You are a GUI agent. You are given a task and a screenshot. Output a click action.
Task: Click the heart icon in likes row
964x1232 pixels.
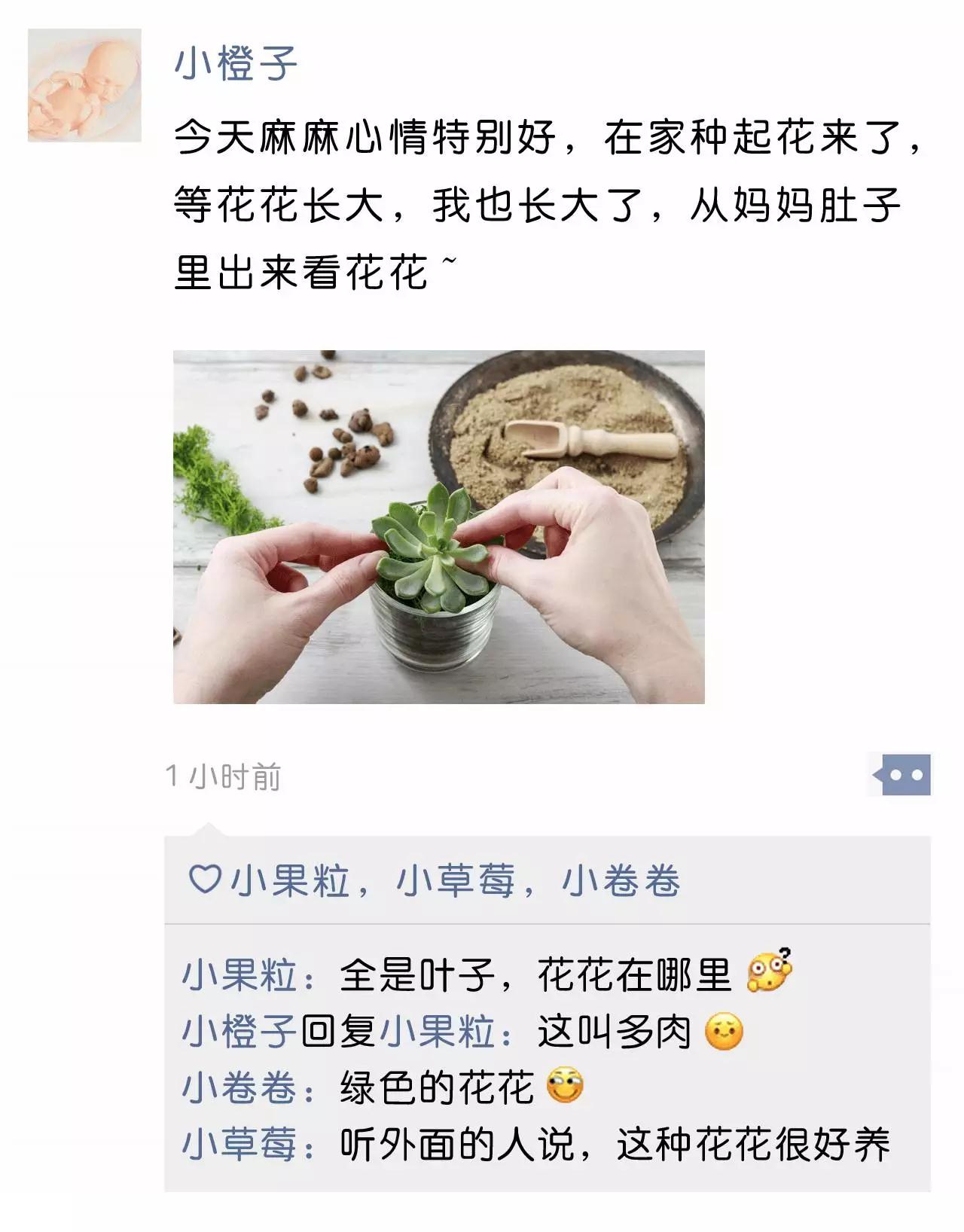(205, 879)
